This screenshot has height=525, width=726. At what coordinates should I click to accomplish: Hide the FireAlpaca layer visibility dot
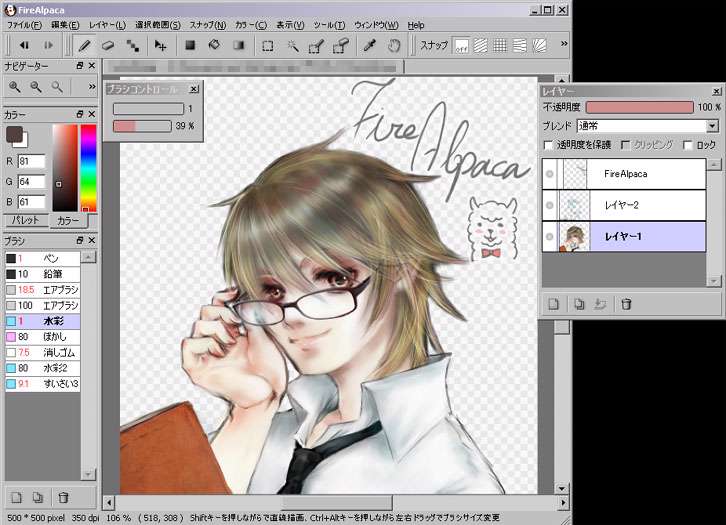pyautogui.click(x=549, y=174)
